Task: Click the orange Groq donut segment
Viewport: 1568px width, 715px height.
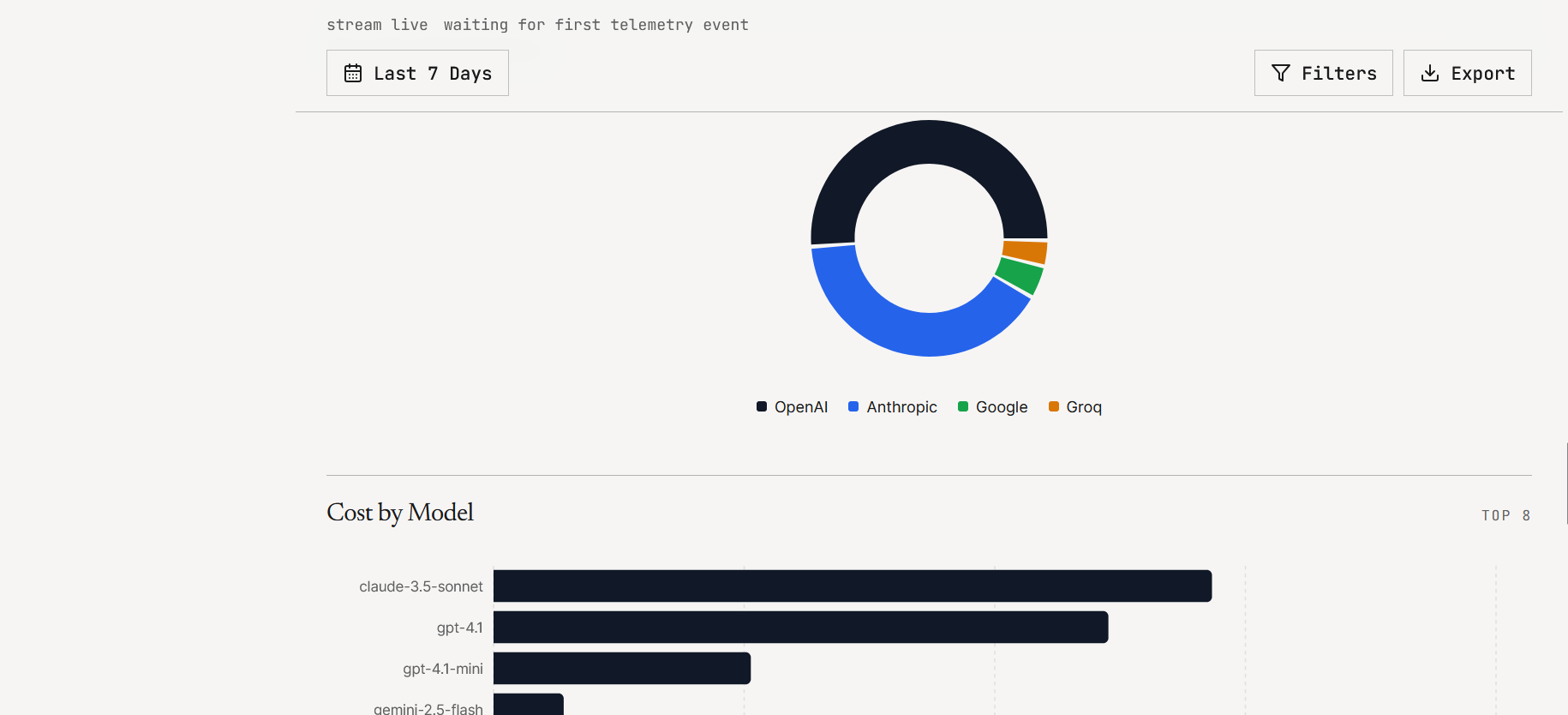Action: point(1025,252)
